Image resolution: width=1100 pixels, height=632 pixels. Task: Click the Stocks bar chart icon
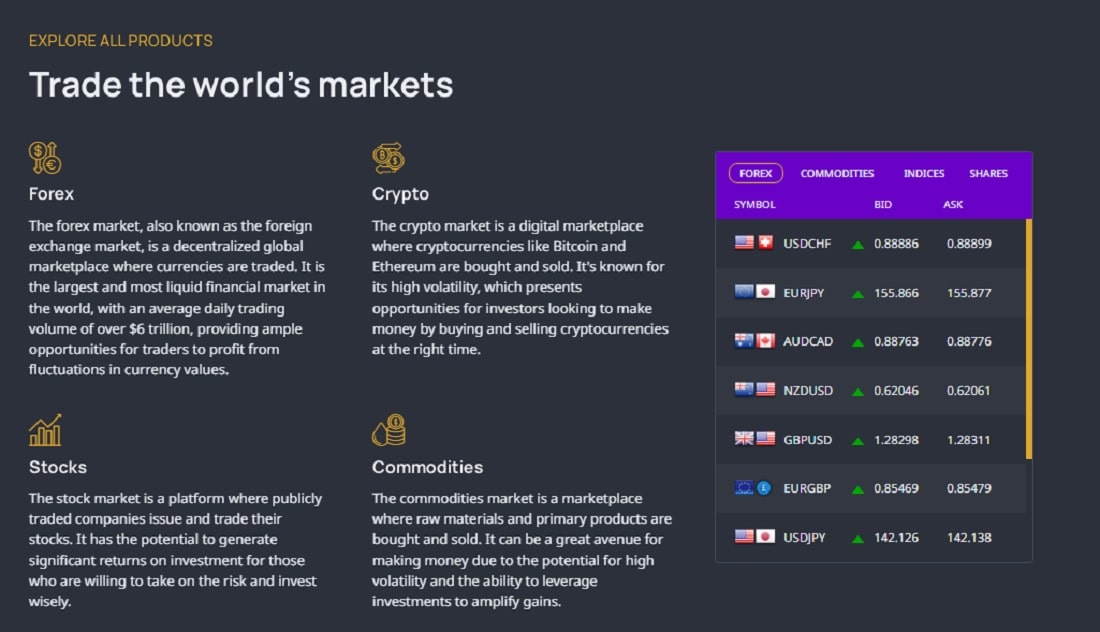point(45,430)
